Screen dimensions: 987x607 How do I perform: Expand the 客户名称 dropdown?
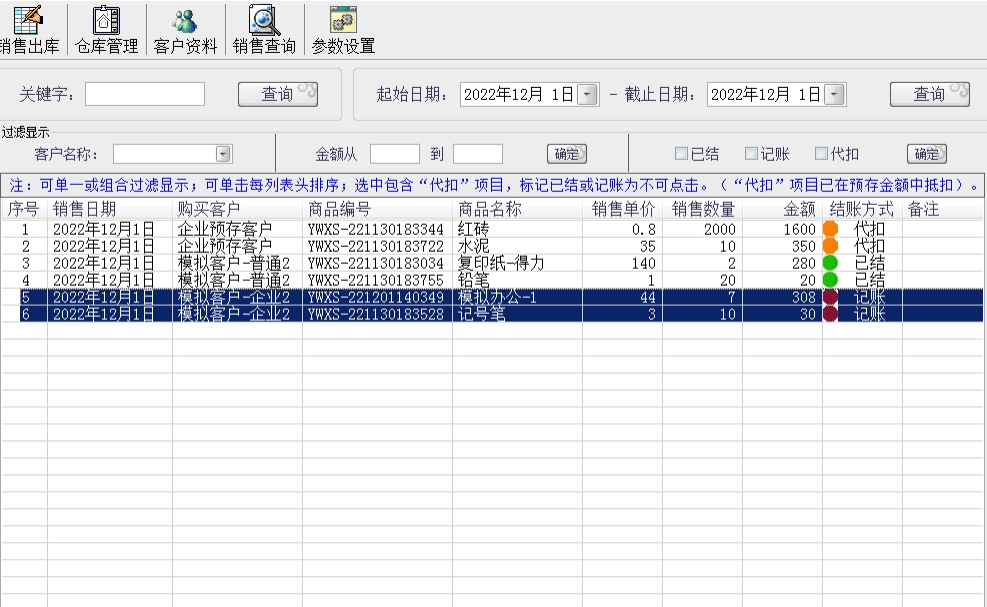(223, 154)
